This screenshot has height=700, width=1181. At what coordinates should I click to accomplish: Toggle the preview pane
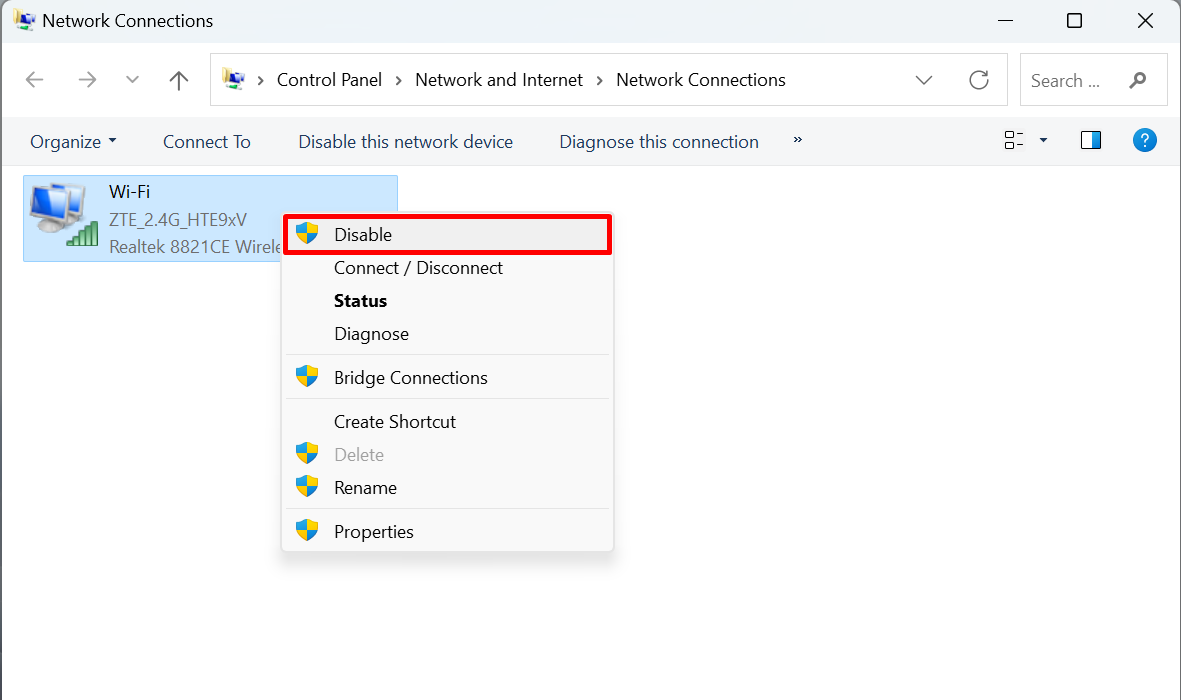pyautogui.click(x=1090, y=140)
